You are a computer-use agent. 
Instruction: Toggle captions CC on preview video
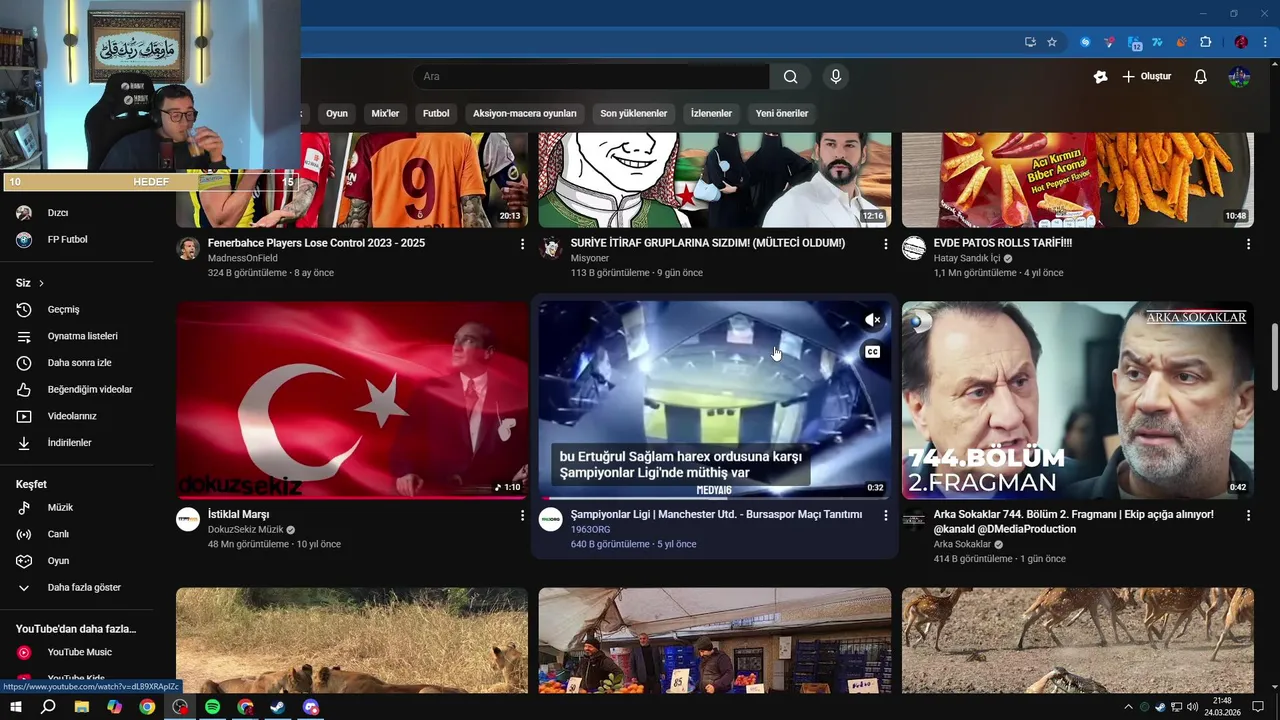(x=873, y=352)
